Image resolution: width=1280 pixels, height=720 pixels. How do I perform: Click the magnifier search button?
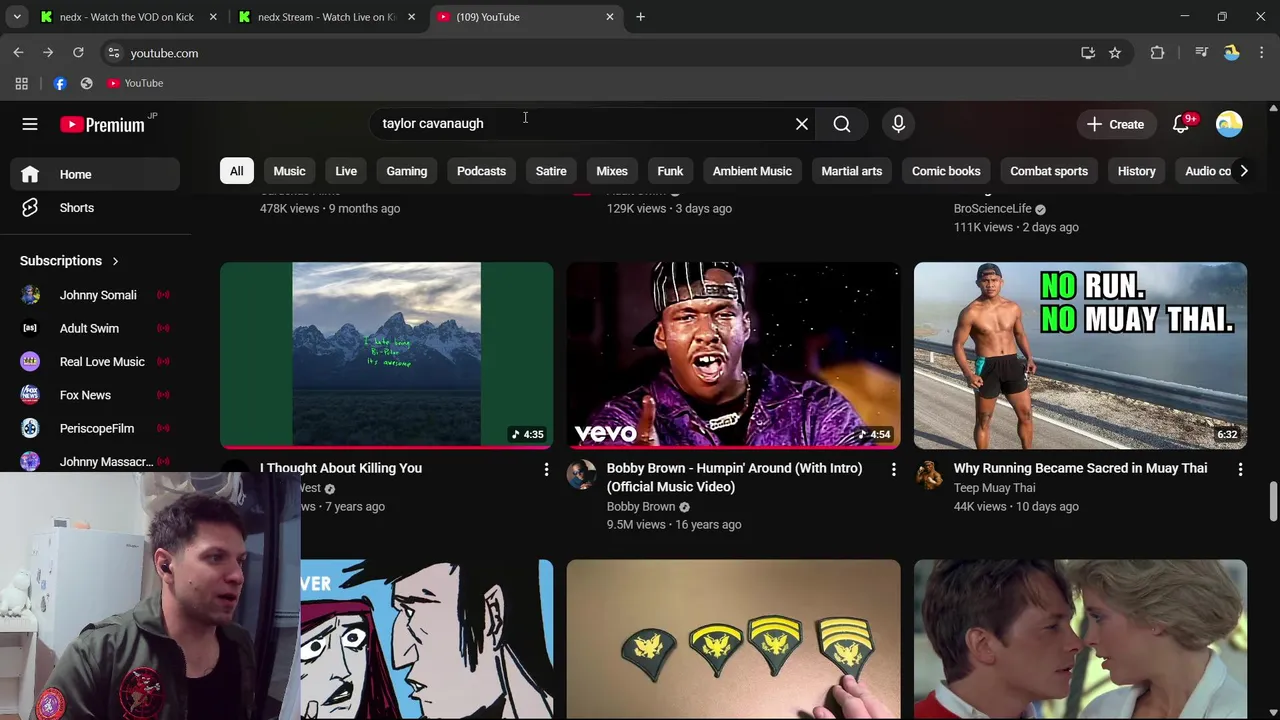842,124
